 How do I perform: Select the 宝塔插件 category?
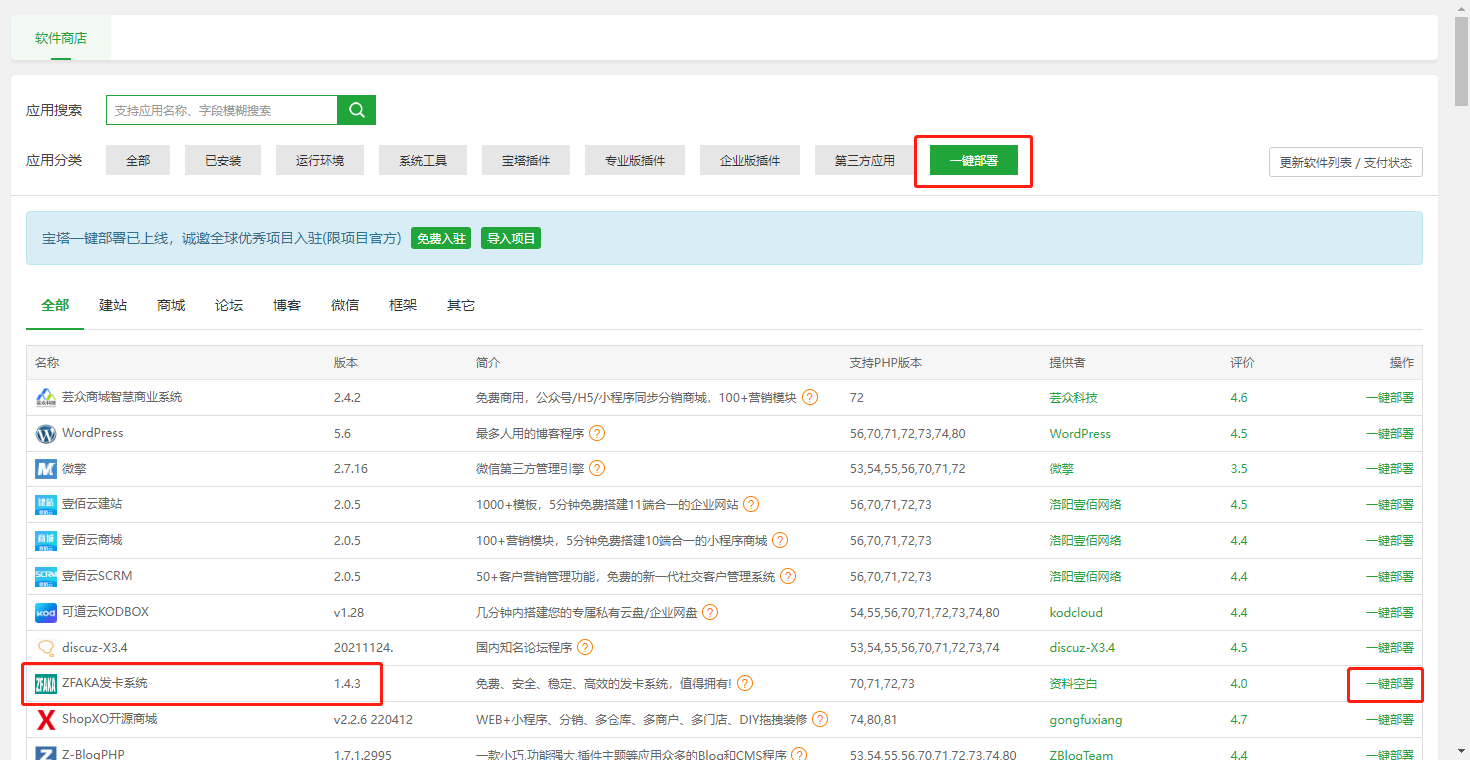point(526,160)
